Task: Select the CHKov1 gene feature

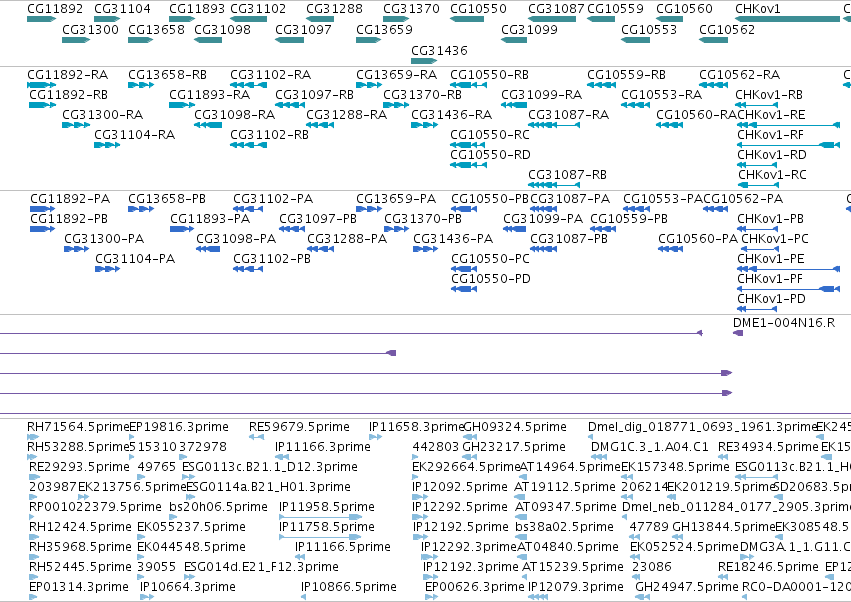Action: point(788,19)
